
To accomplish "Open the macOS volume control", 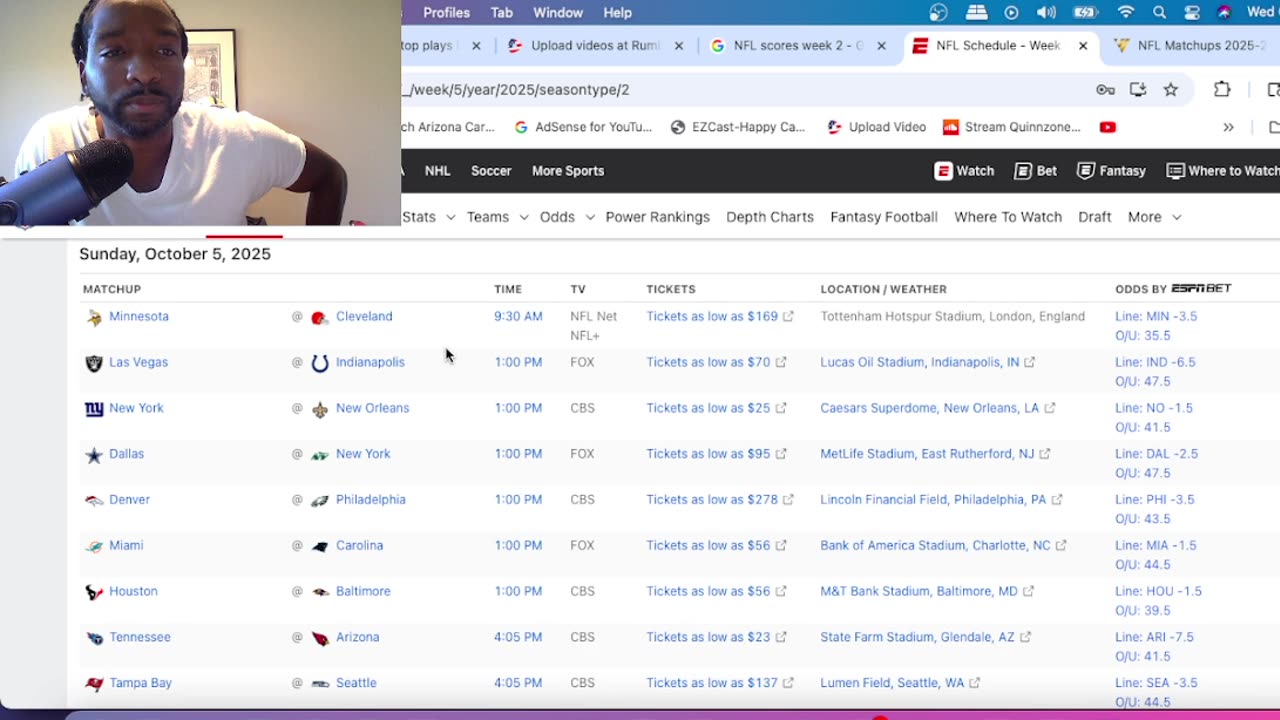I will pyautogui.click(x=1046, y=13).
